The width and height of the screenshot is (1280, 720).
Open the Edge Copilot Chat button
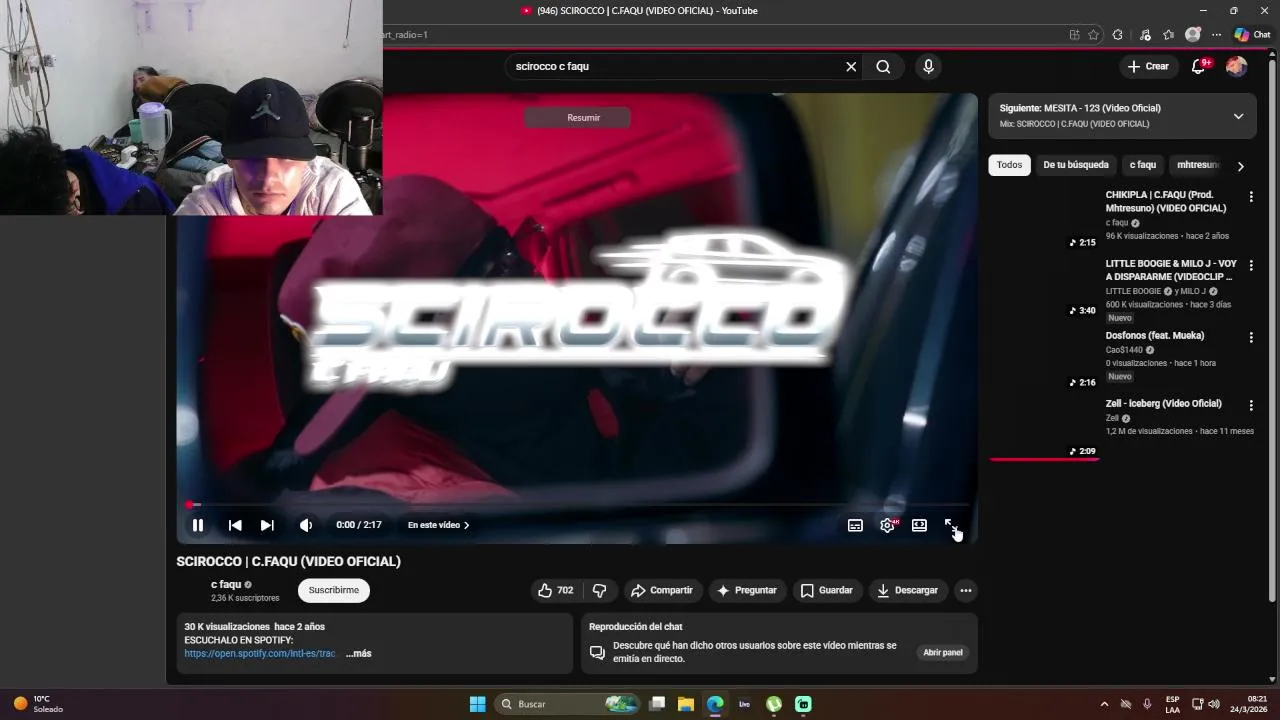click(x=1252, y=35)
